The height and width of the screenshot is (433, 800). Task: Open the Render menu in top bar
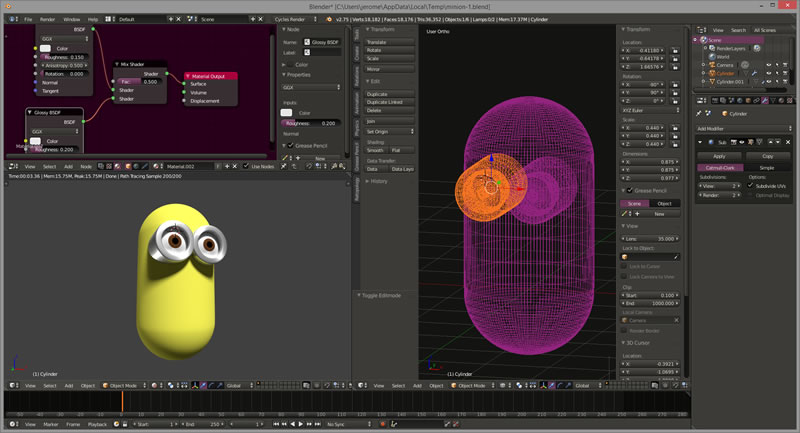click(x=47, y=19)
